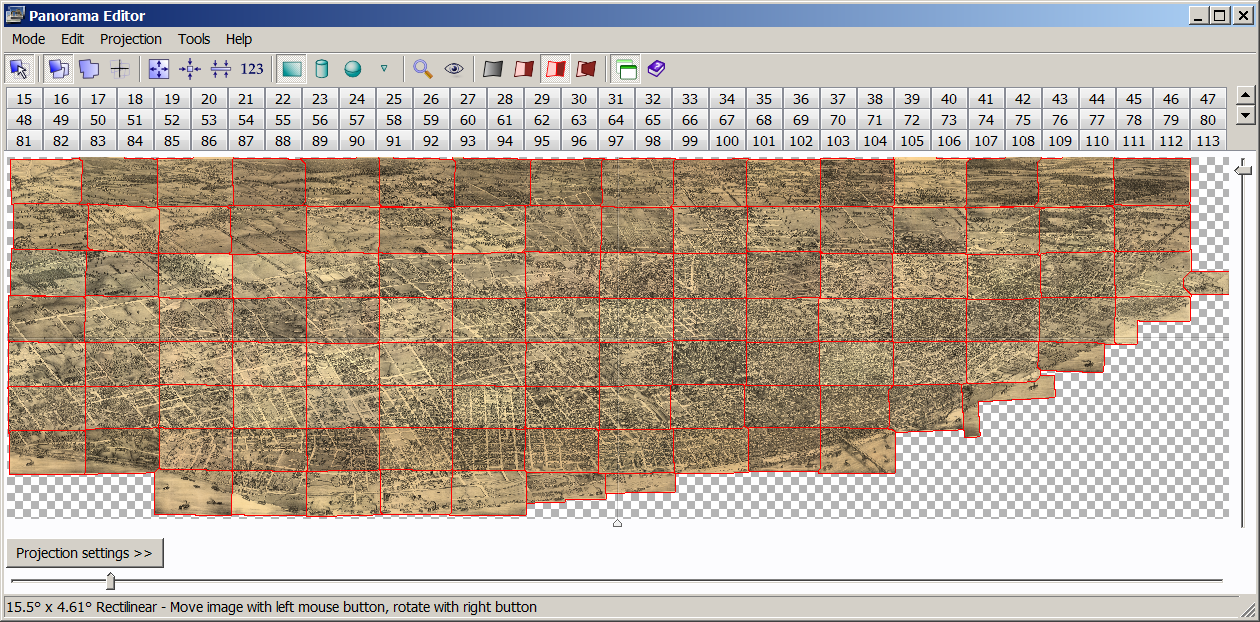The width and height of the screenshot is (1260, 622).
Task: Select the spherical projection icon
Action: (x=352, y=69)
